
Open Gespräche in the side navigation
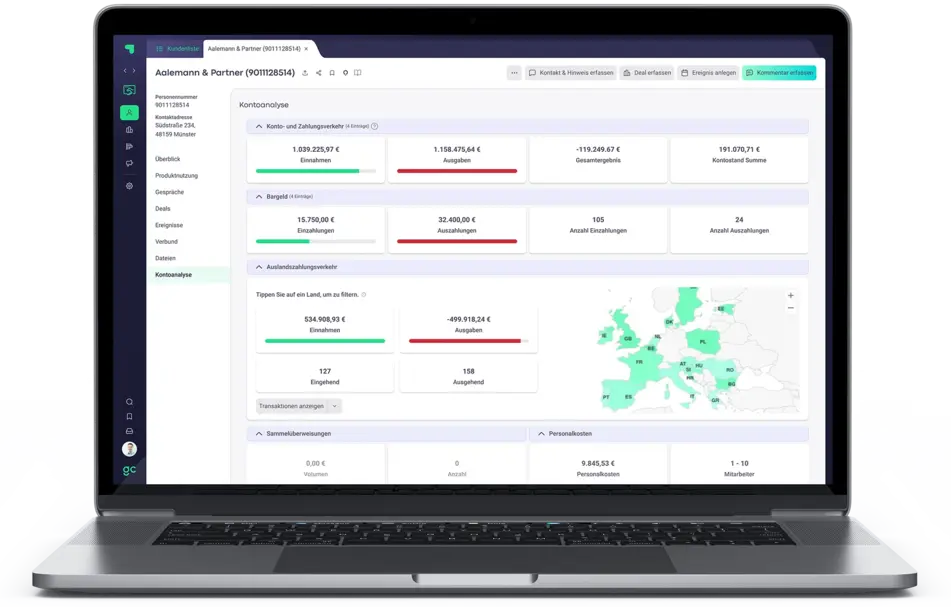(x=169, y=192)
